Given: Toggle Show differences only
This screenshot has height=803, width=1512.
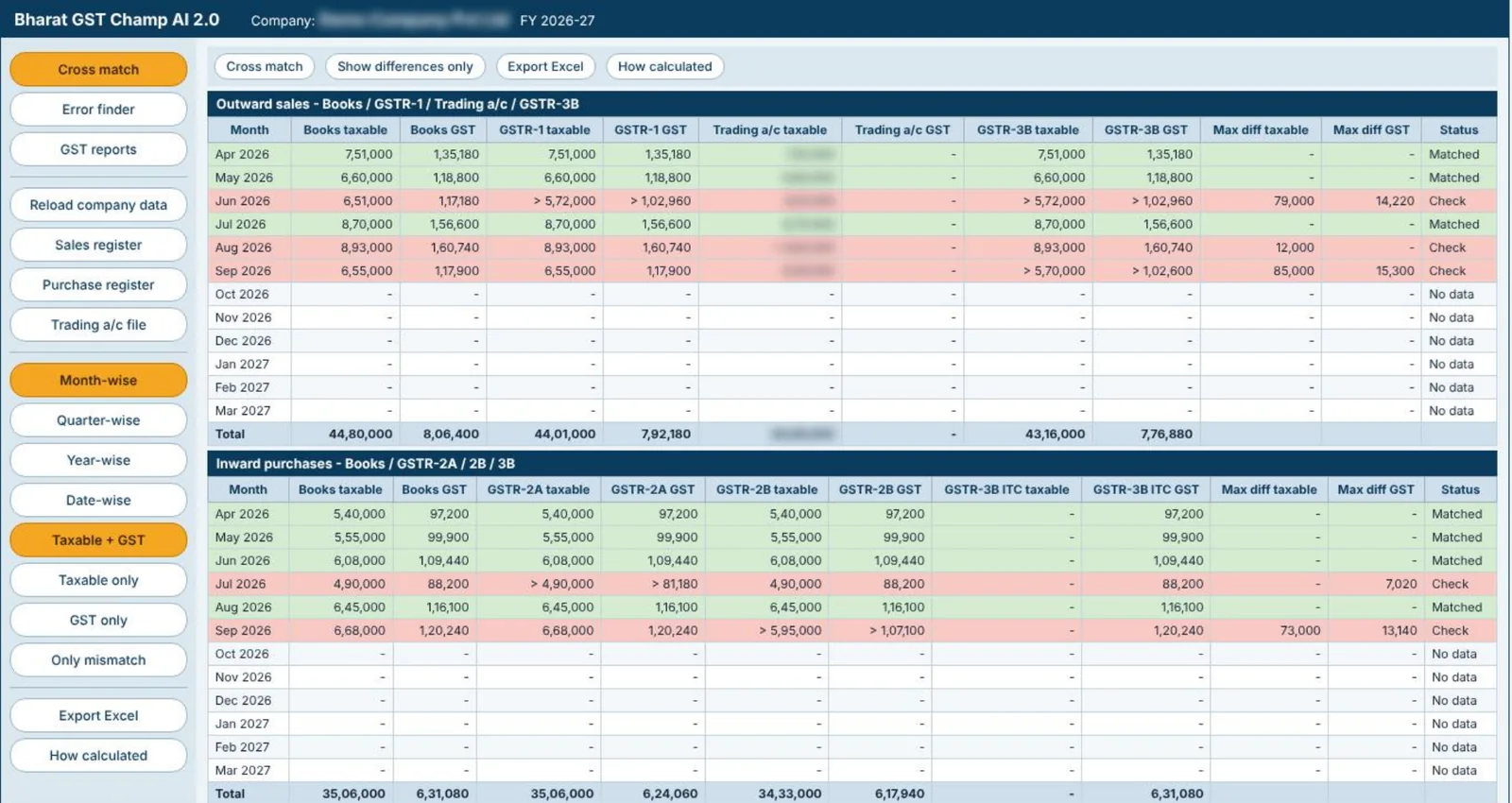Looking at the screenshot, I should tap(405, 66).
